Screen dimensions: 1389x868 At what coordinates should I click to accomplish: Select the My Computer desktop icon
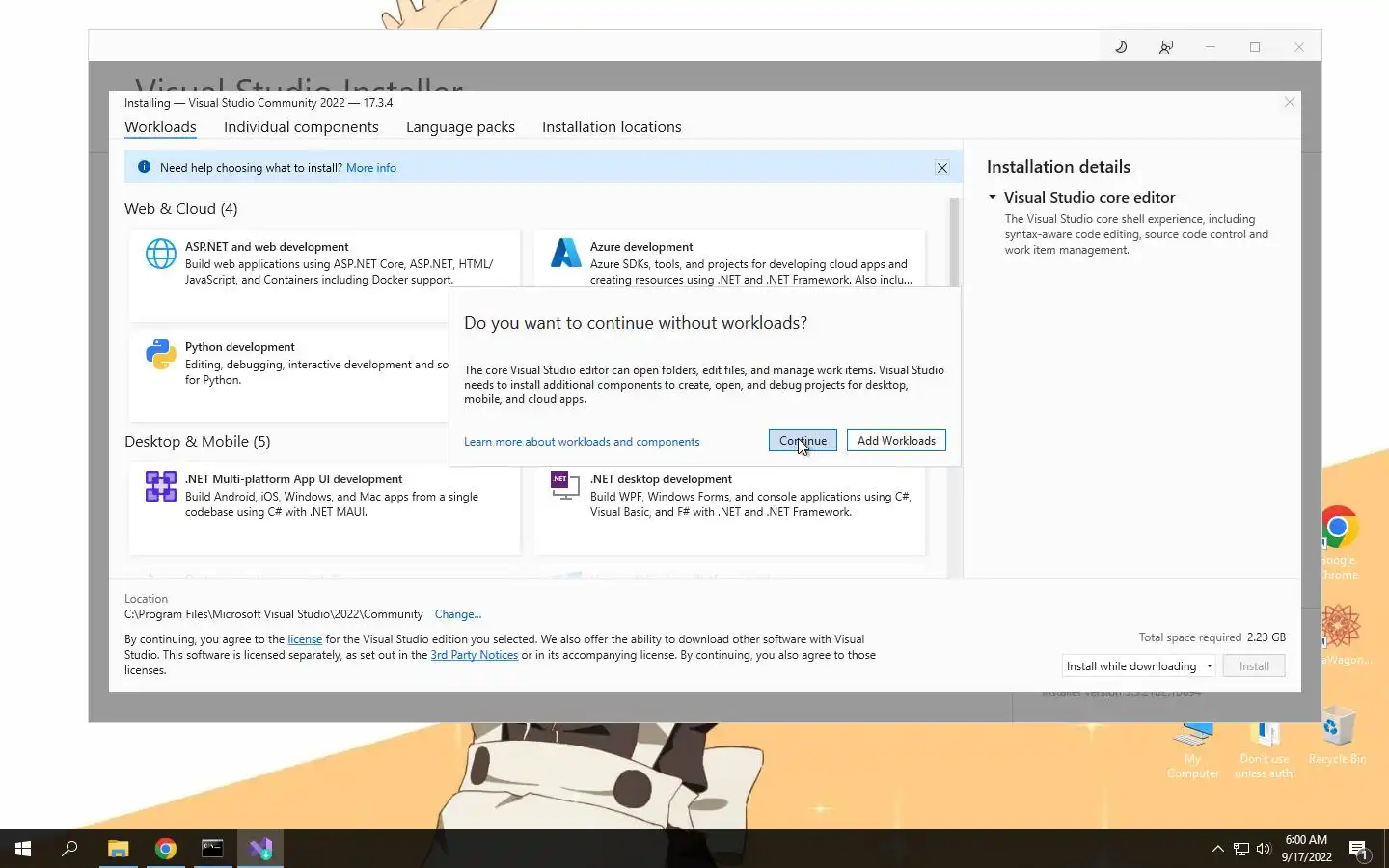tap(1193, 749)
